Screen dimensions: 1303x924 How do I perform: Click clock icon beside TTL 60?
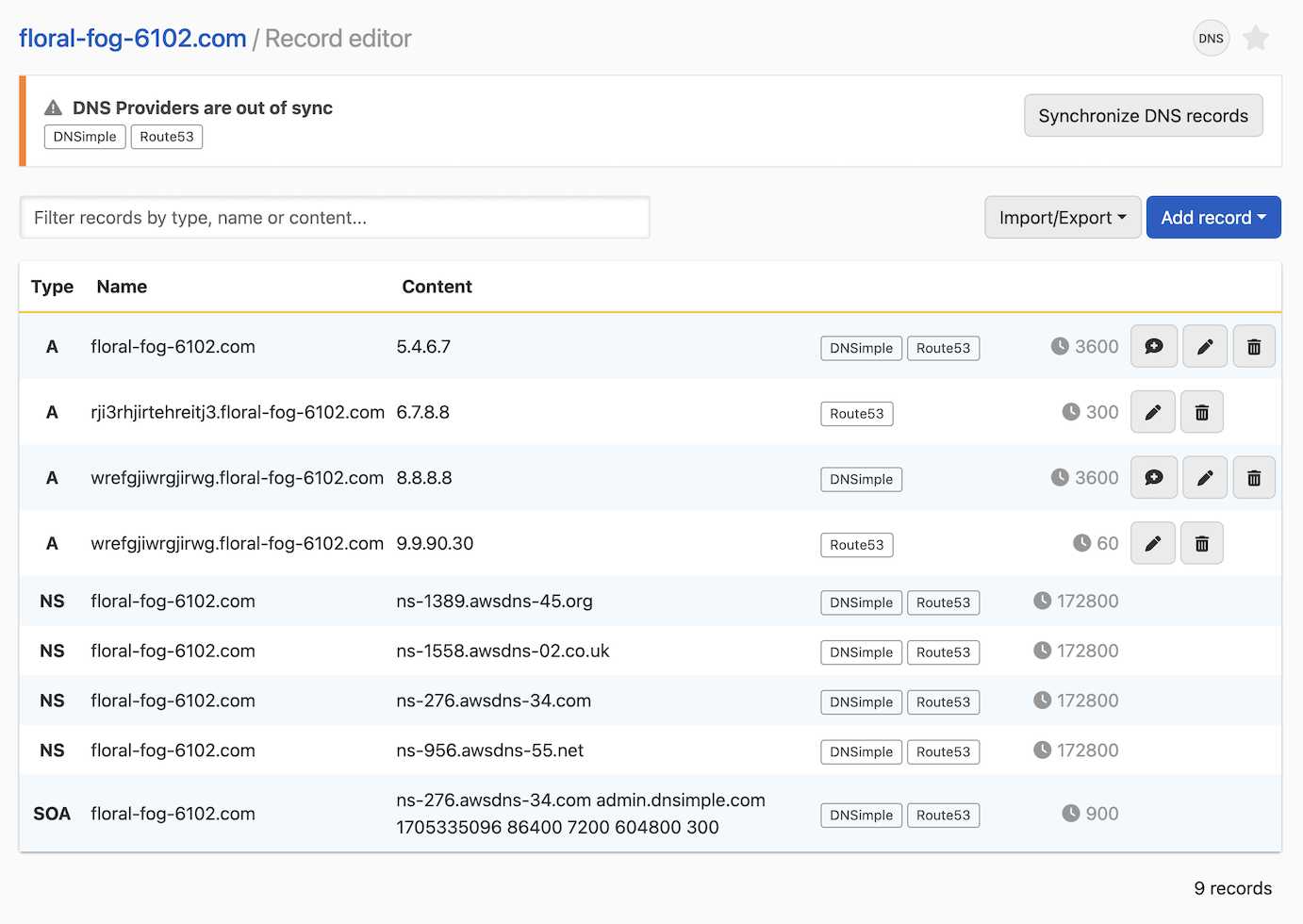point(1082,543)
